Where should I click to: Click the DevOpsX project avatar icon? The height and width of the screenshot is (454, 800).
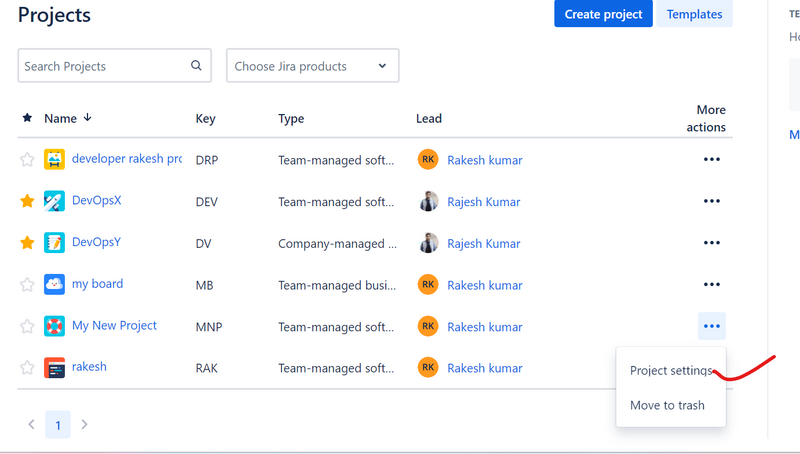click(x=54, y=201)
